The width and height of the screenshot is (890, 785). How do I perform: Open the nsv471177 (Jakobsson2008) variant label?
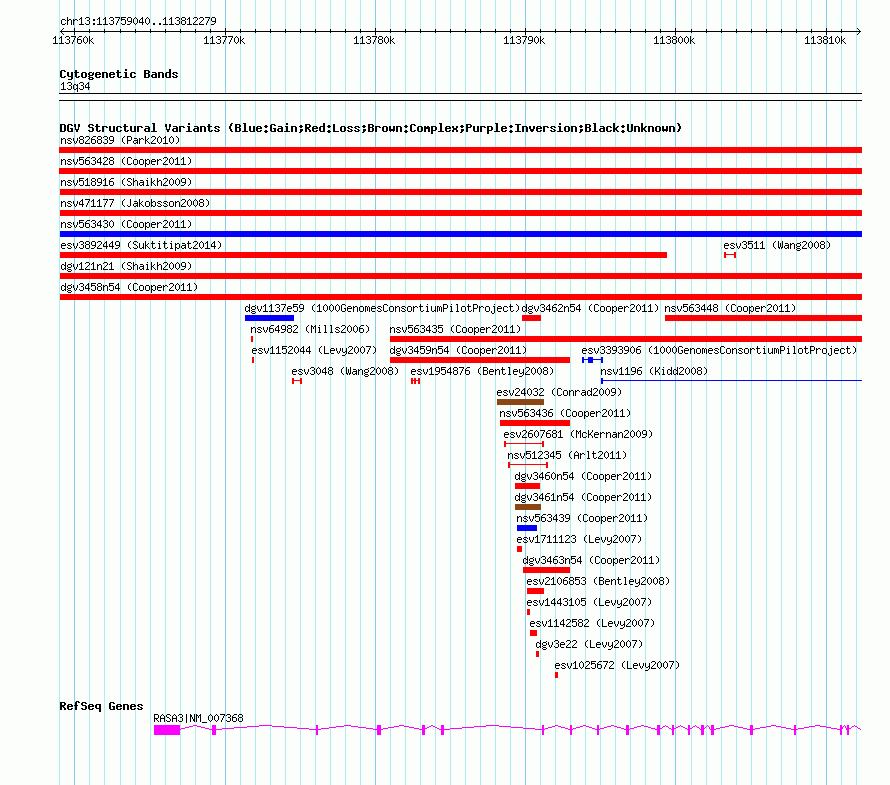coord(135,203)
